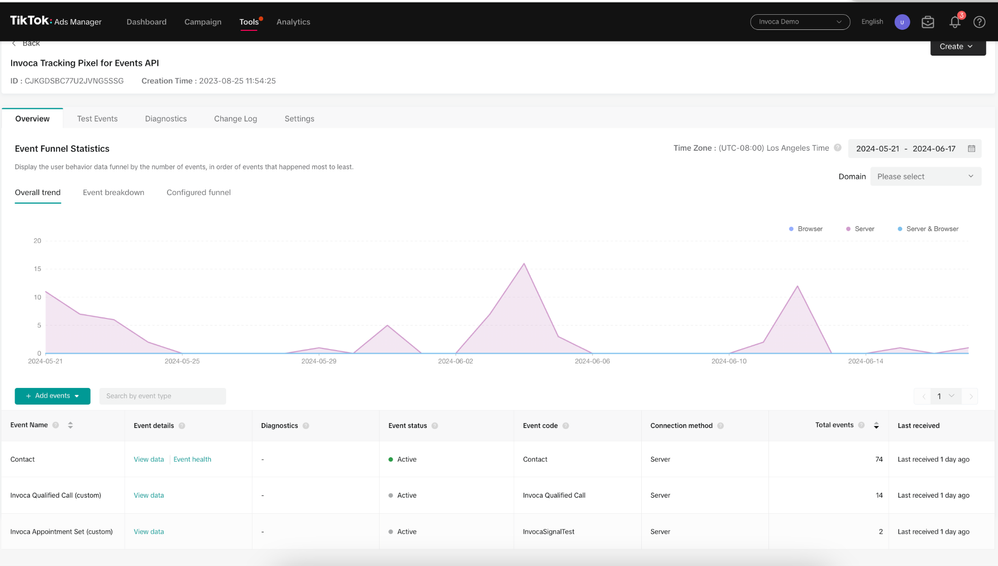Click the Diagnostics column info icon
Viewport: 998px width, 566px height.
pyautogui.click(x=306, y=425)
